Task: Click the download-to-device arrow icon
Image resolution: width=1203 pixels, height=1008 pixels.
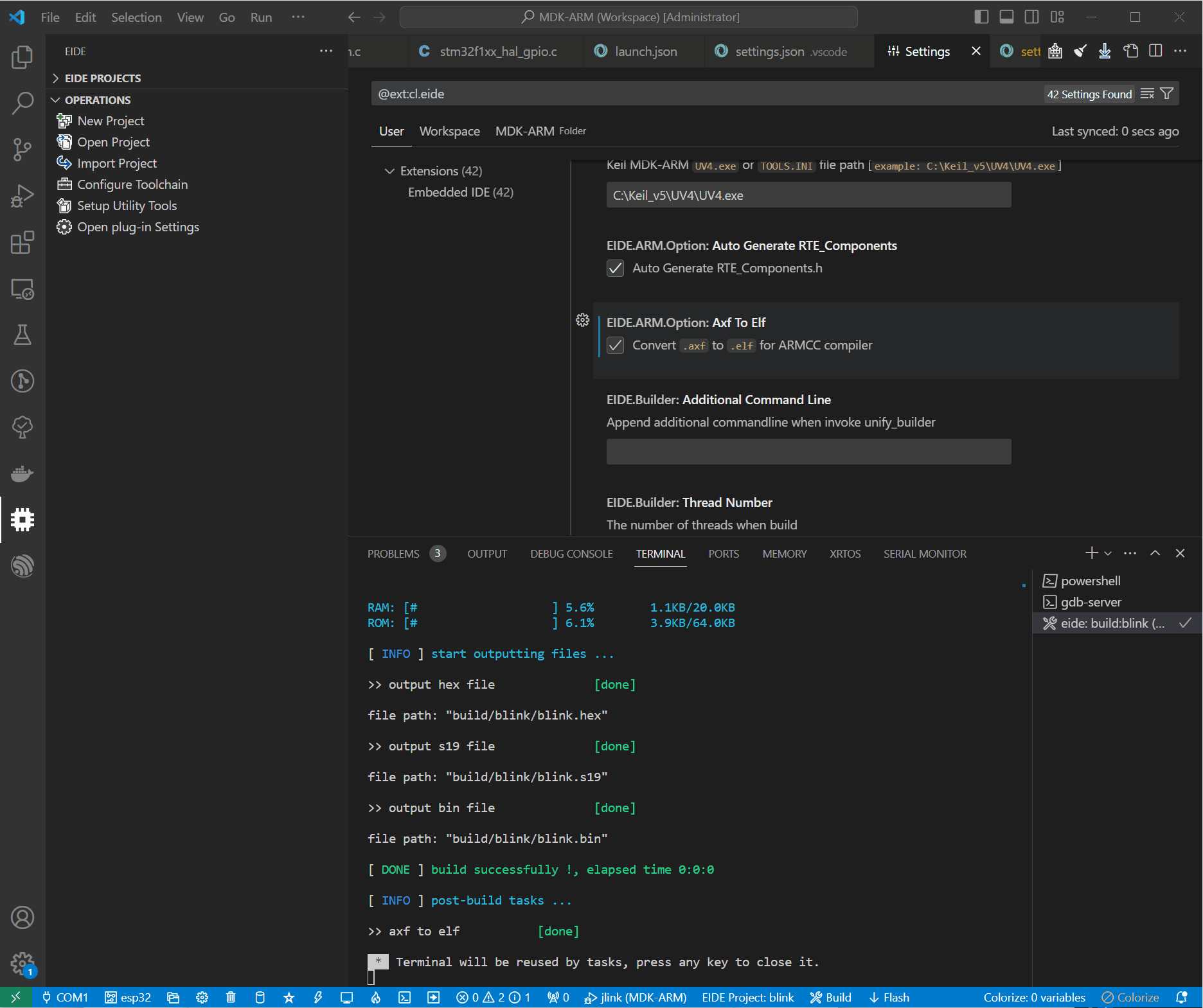Action: tap(1105, 51)
